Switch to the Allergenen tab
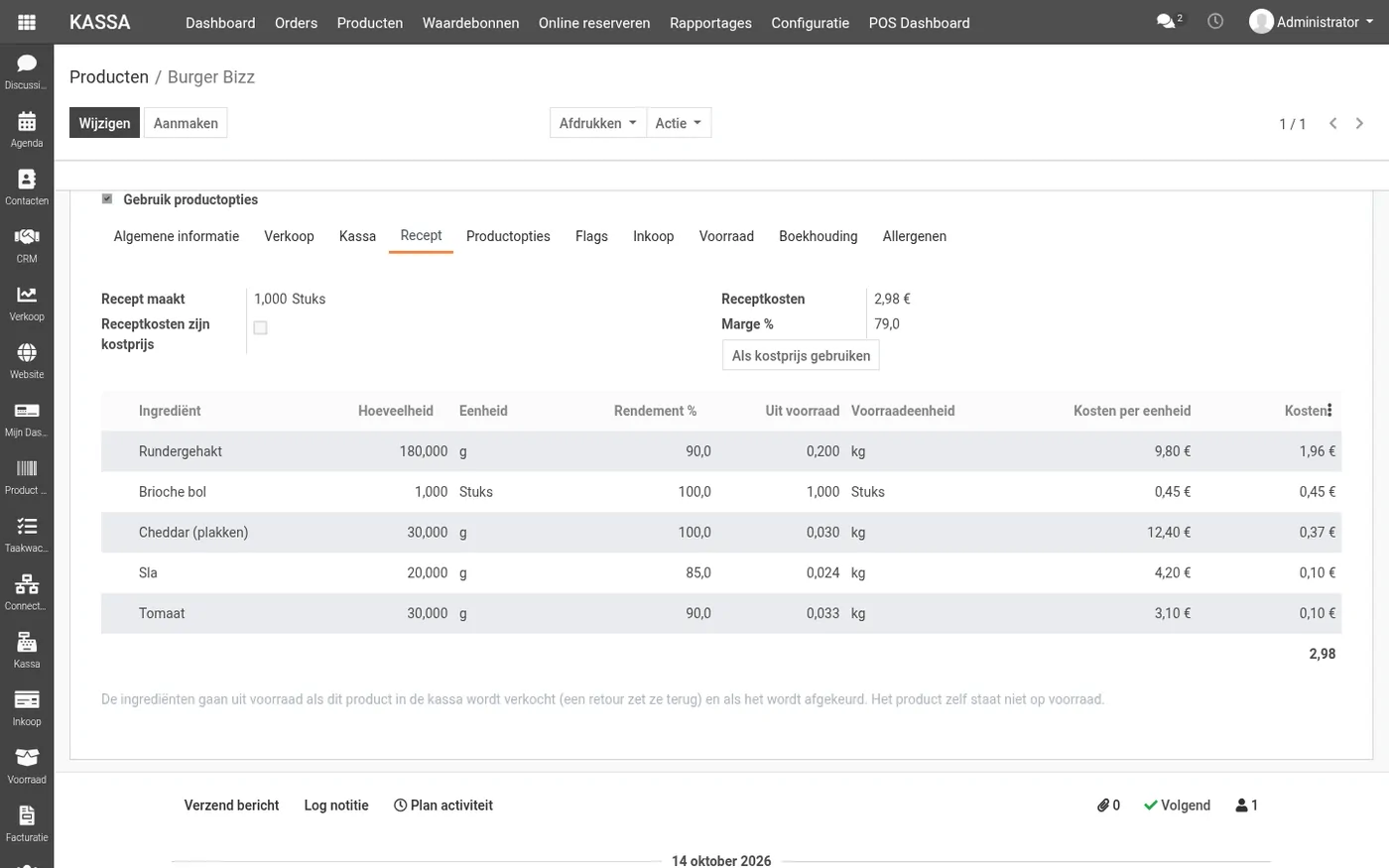Image resolution: width=1389 pixels, height=868 pixels. (915, 236)
